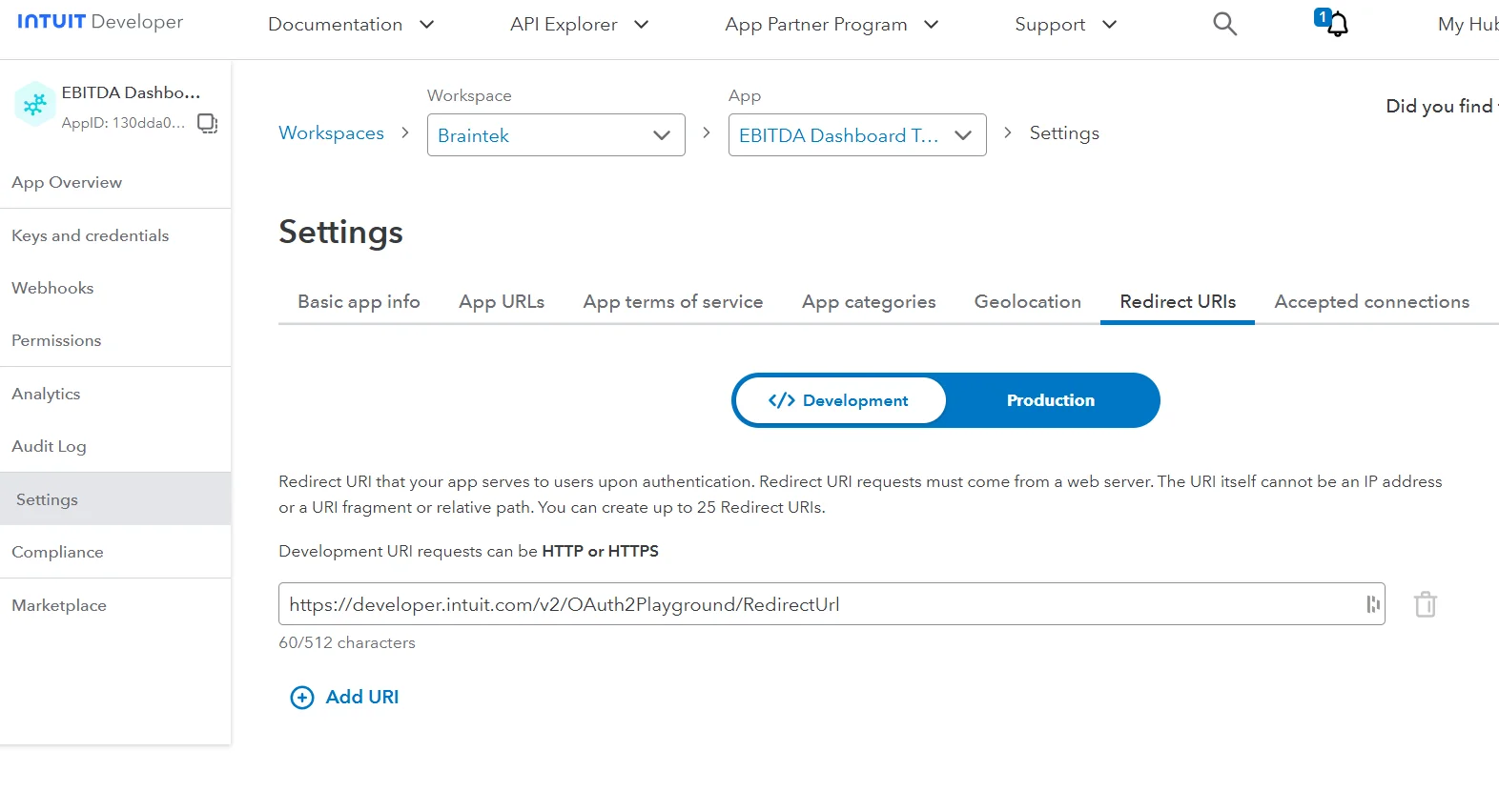Follow the Workspaces breadcrumb link
The width and height of the screenshot is (1499, 812).
pos(331,133)
